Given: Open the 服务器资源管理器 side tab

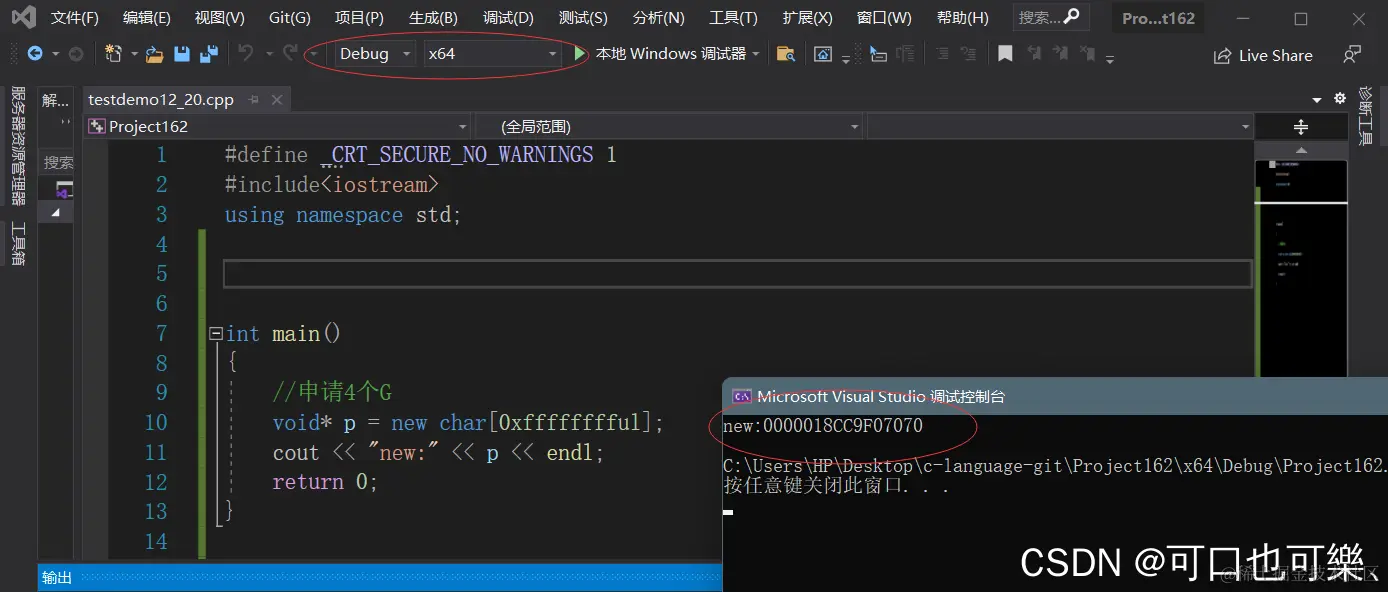Looking at the screenshot, I should pyautogui.click(x=18, y=145).
